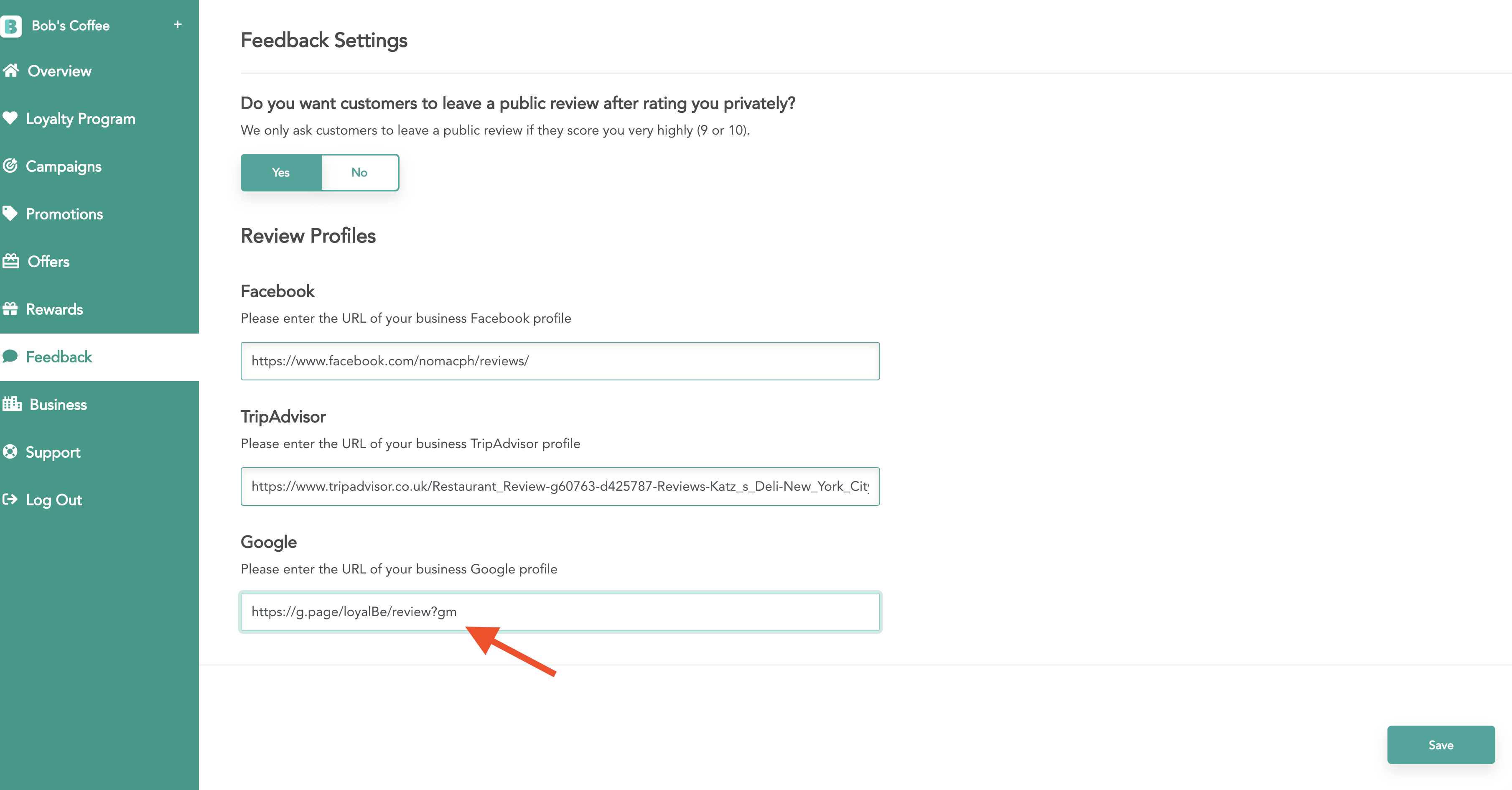Click the Offers cake icon
This screenshot has width=1512, height=790.
click(10, 261)
